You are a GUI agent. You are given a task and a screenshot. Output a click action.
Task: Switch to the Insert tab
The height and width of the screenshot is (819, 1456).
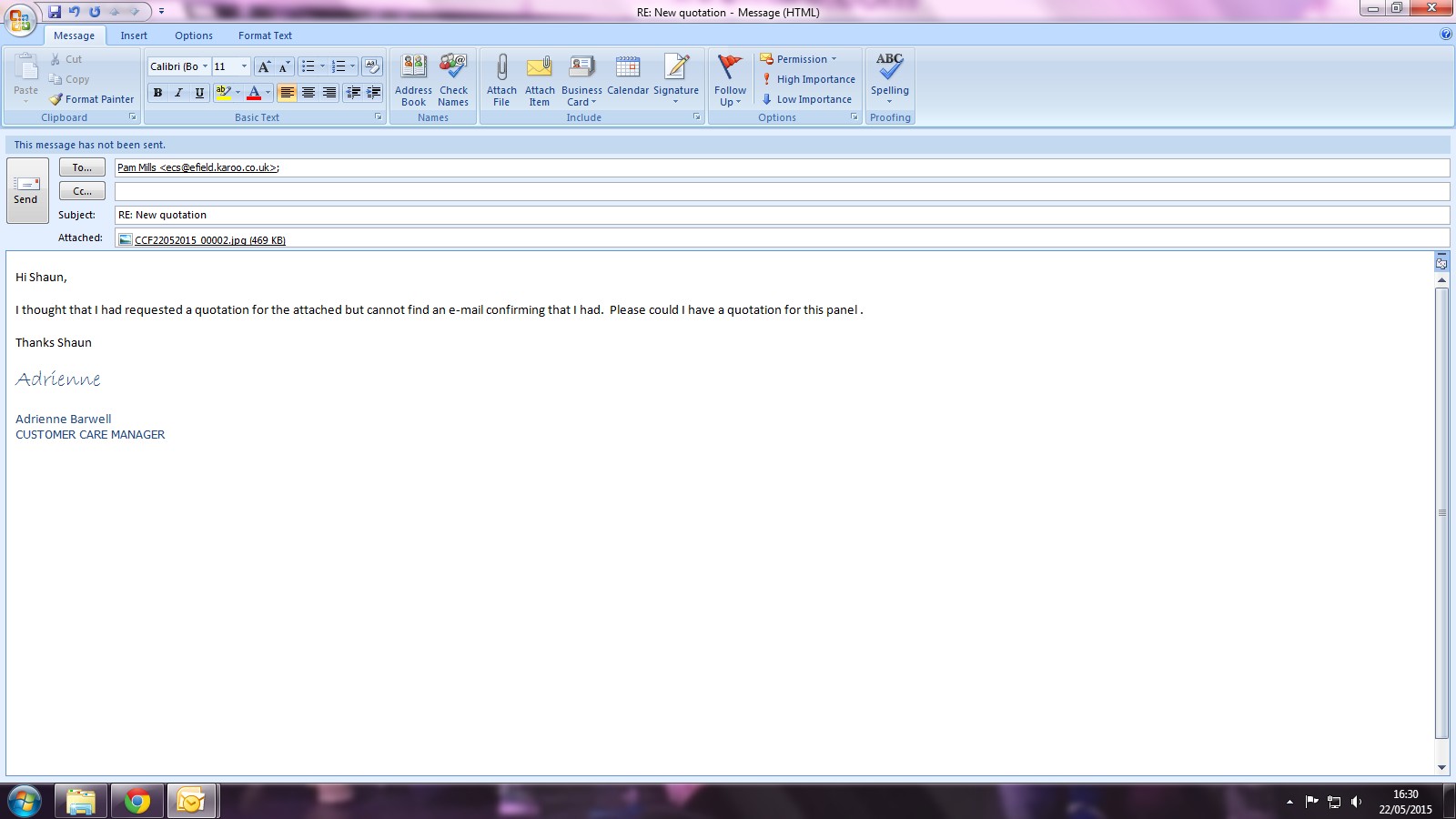(134, 35)
